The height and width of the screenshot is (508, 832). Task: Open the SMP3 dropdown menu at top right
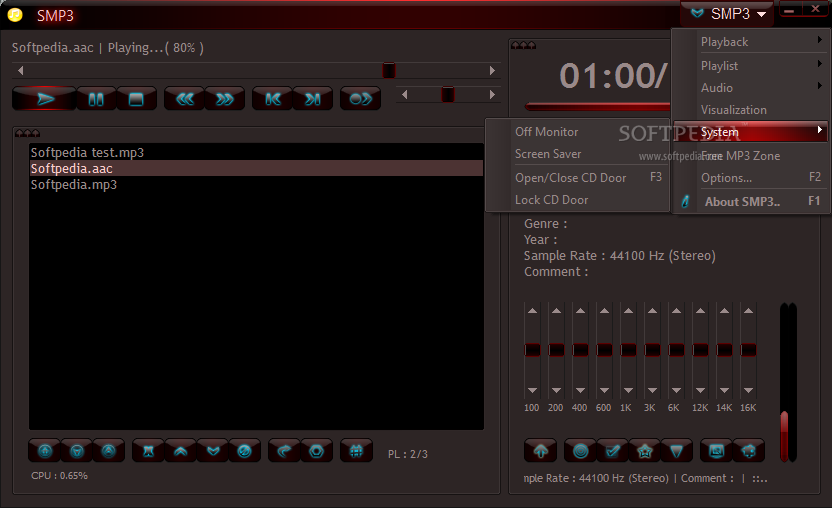pyautogui.click(x=728, y=14)
